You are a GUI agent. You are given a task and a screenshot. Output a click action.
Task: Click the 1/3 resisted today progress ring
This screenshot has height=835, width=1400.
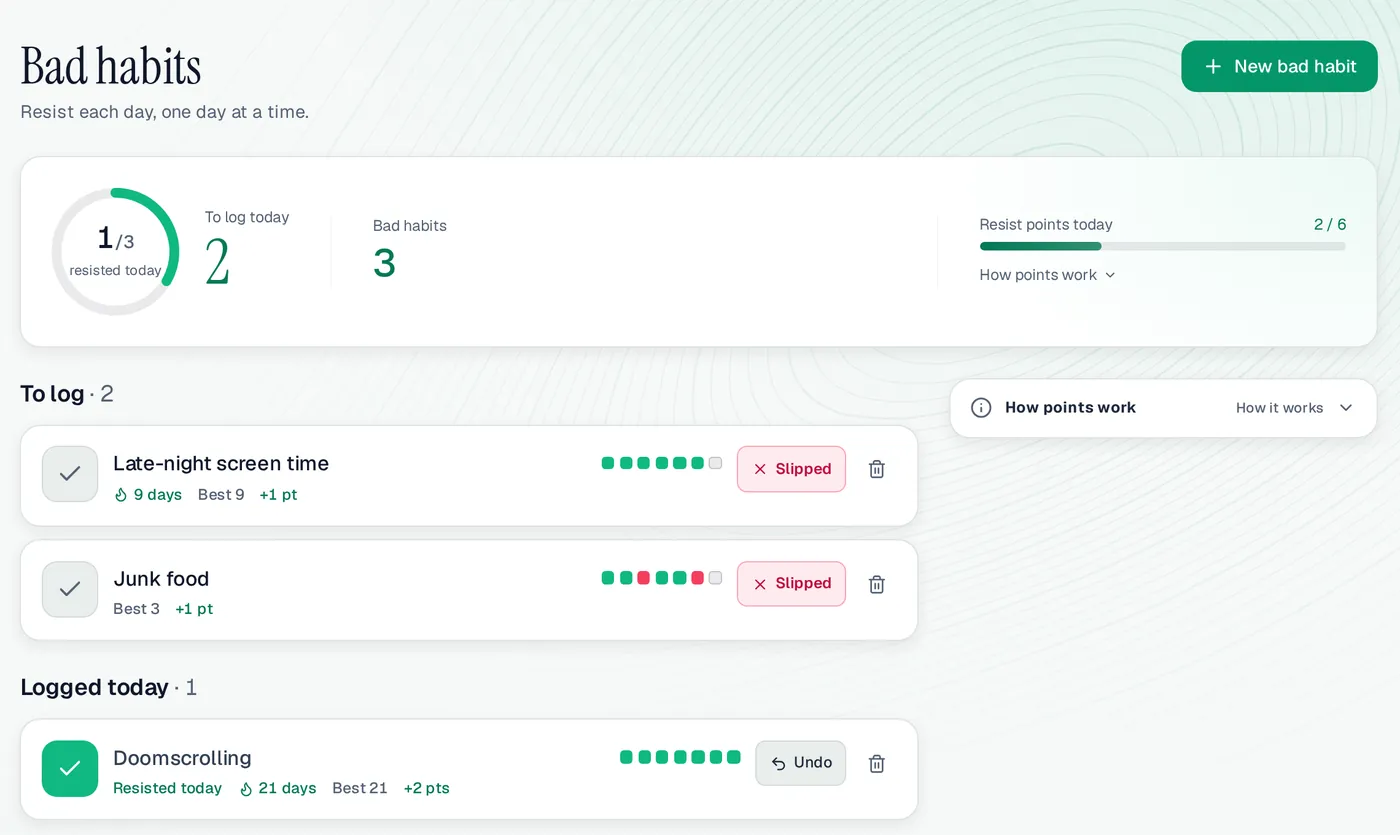[x=115, y=252]
